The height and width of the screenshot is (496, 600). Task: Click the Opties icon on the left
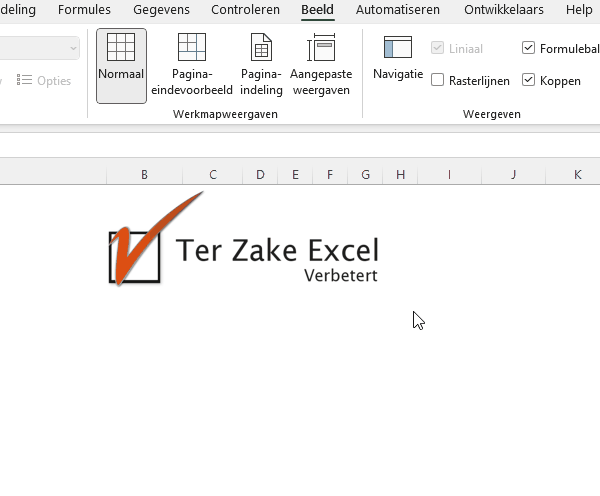pyautogui.click(x=25, y=80)
